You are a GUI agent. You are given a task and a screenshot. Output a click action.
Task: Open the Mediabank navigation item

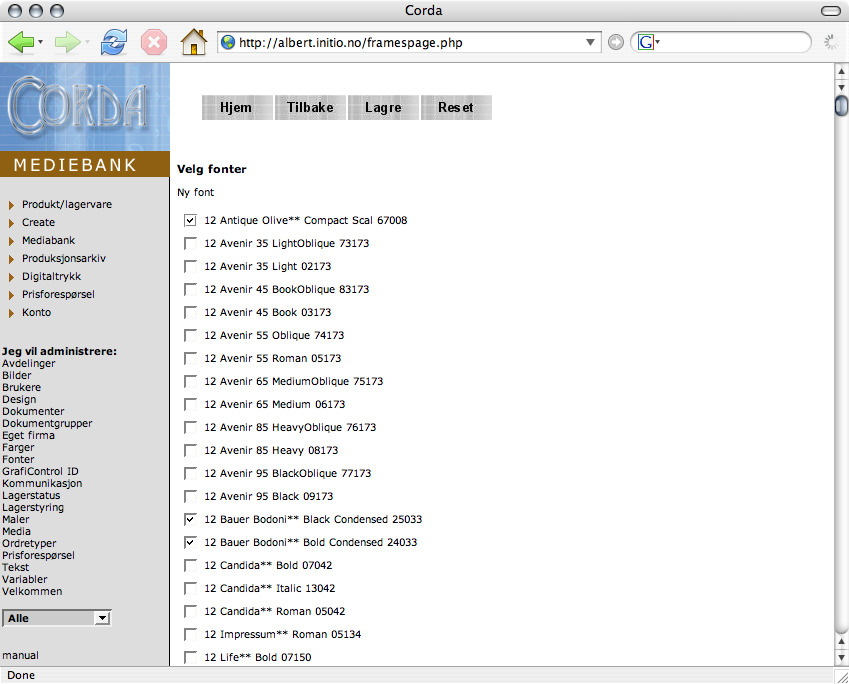pyautogui.click(x=48, y=240)
